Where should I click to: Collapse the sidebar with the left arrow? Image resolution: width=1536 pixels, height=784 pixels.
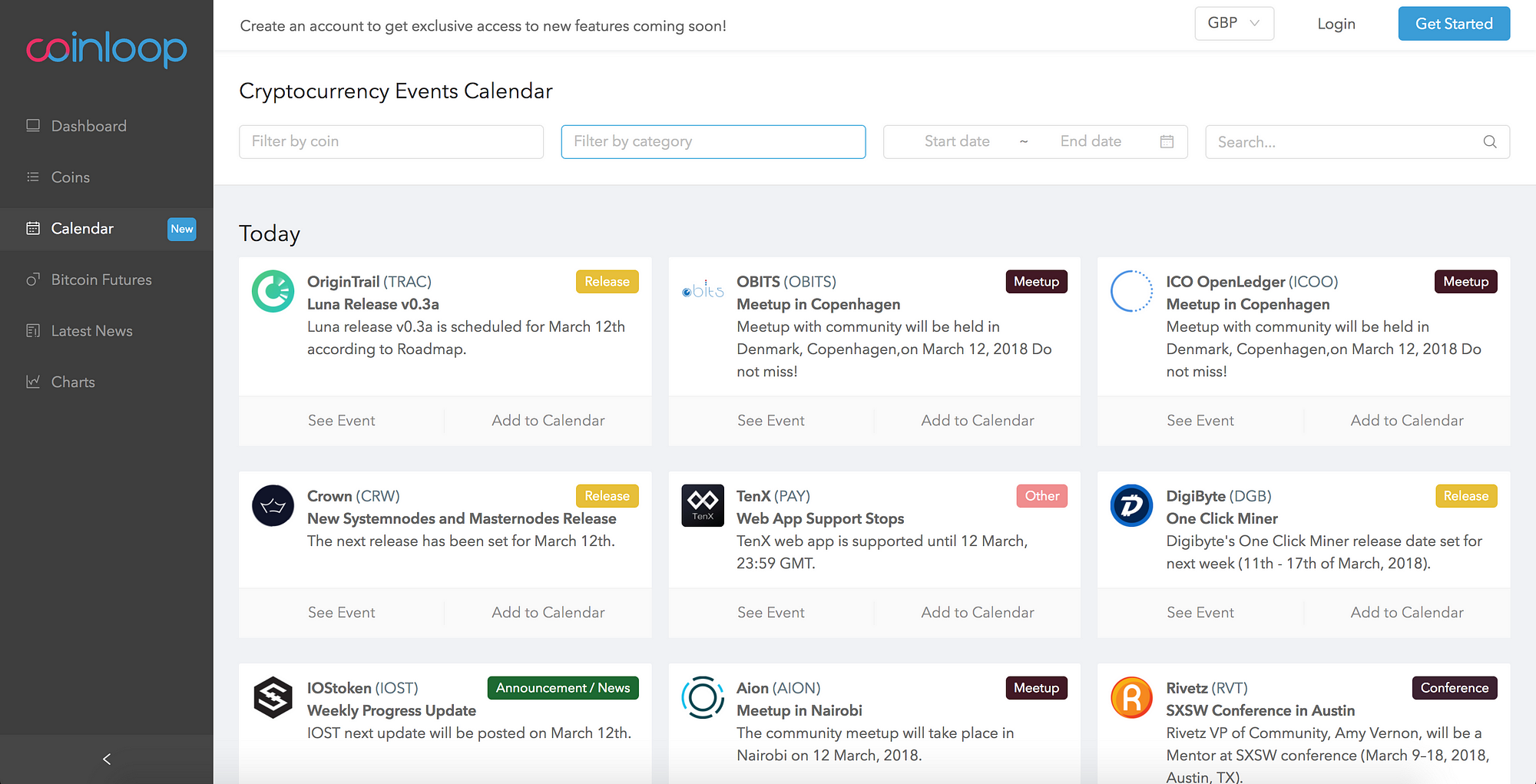click(x=107, y=759)
